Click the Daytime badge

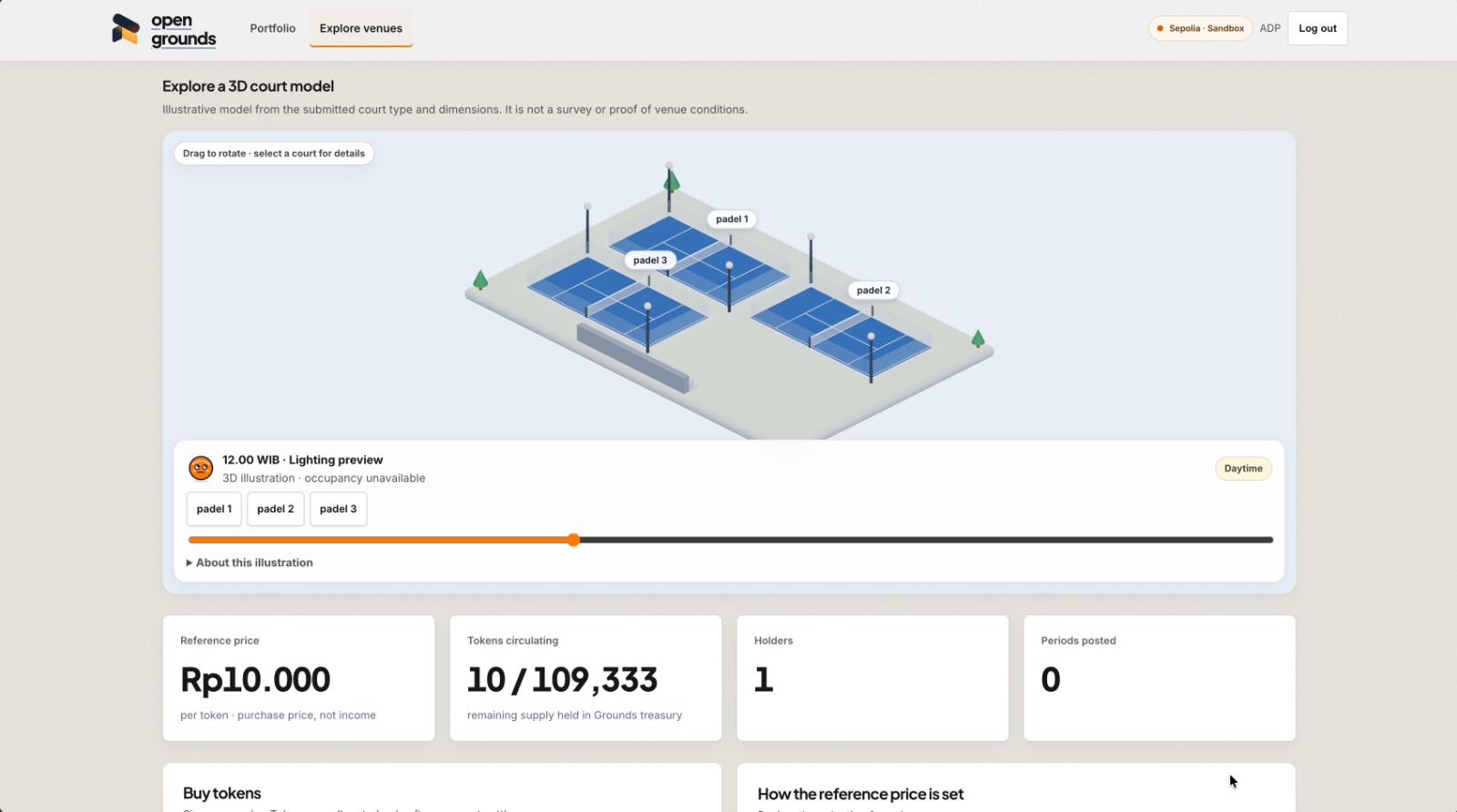point(1243,469)
